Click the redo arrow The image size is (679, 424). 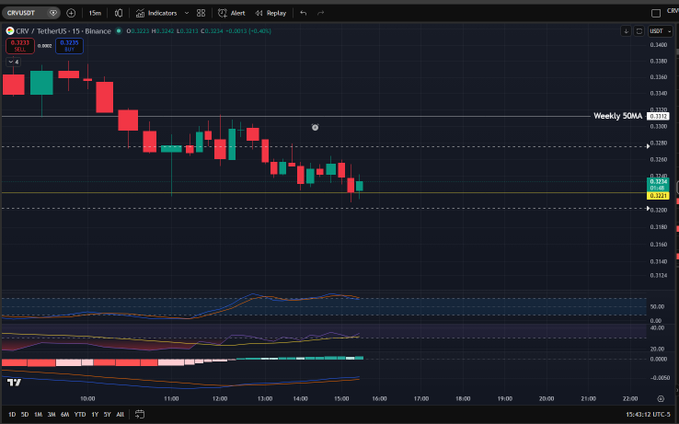(x=320, y=13)
